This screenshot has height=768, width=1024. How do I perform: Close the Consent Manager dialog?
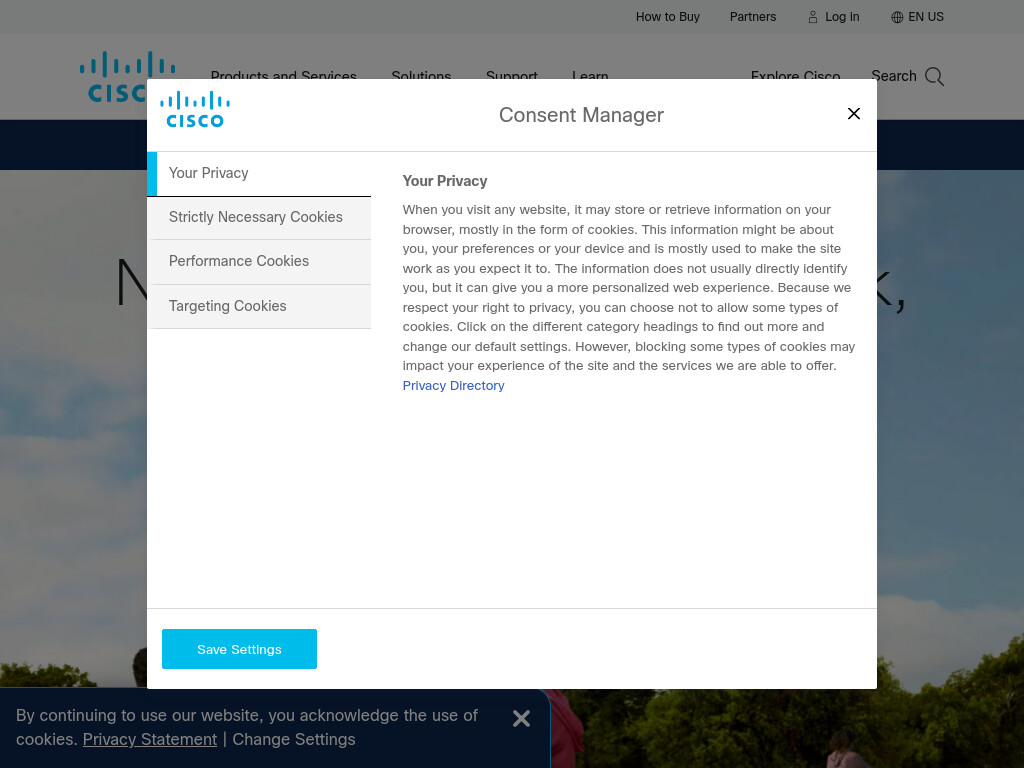854,114
